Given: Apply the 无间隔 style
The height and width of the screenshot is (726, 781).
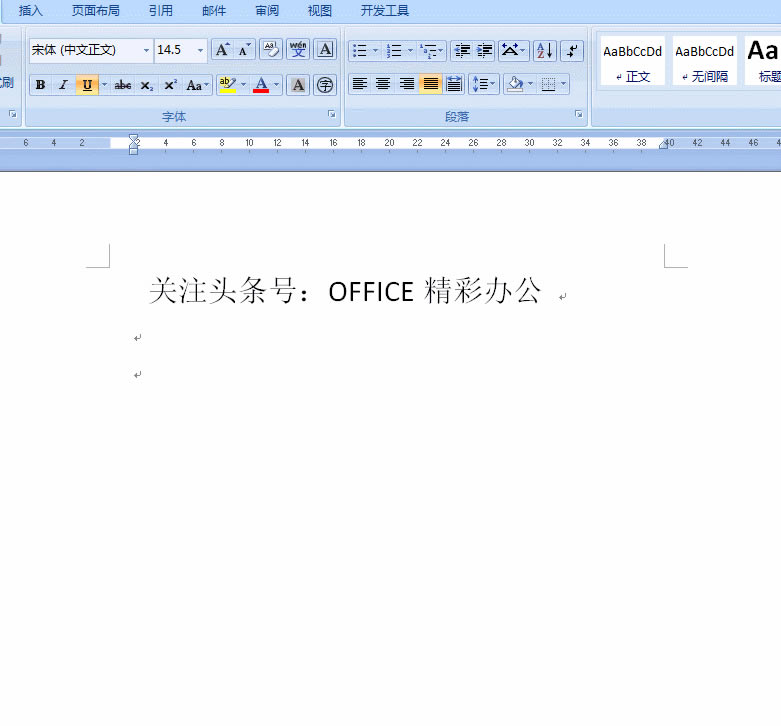Looking at the screenshot, I should [704, 60].
